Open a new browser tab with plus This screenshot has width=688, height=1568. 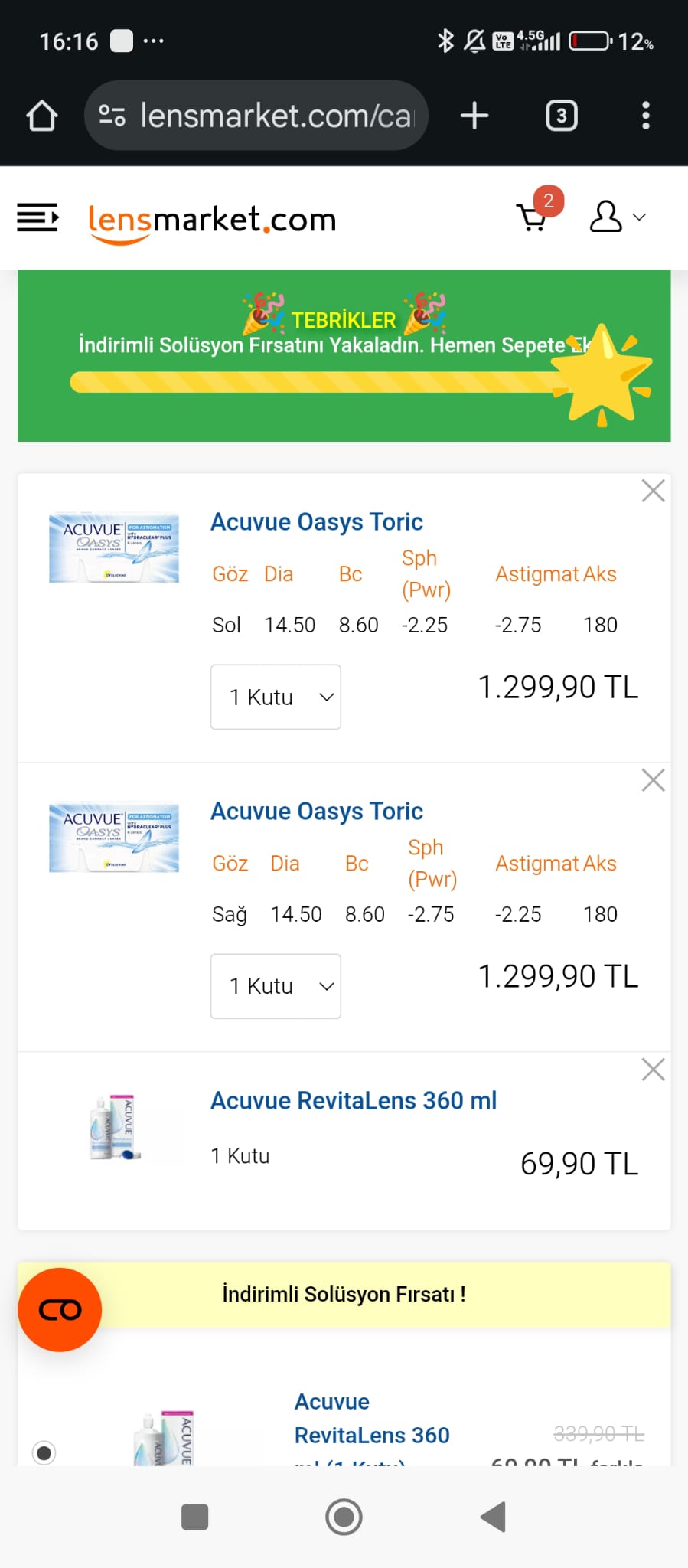tap(474, 116)
